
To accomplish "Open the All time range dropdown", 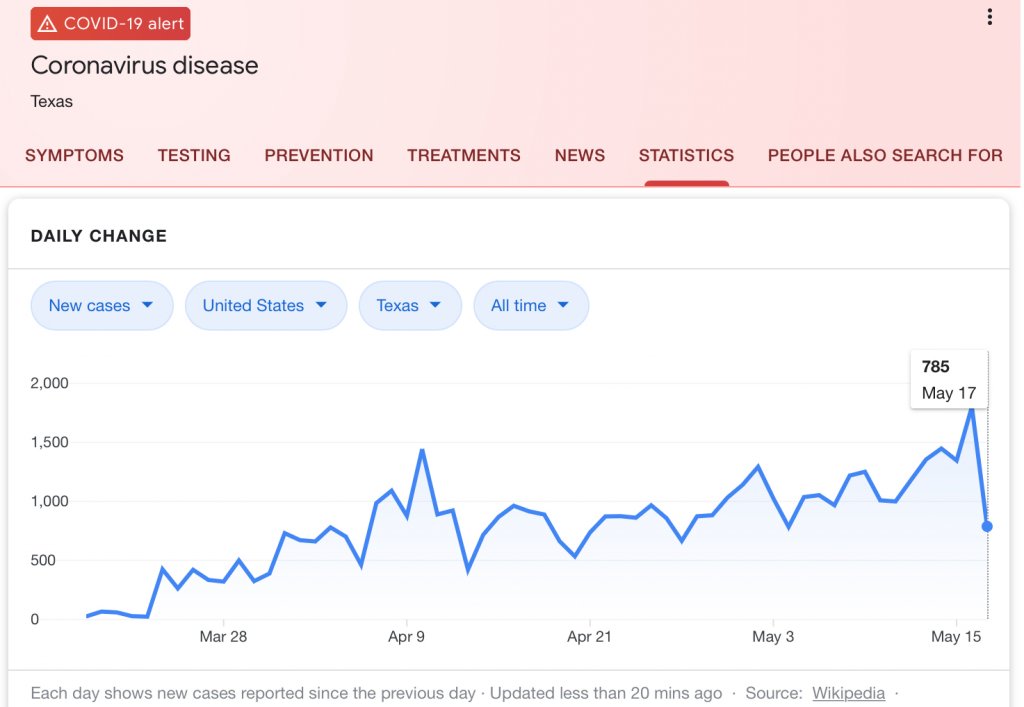I will coord(530,306).
